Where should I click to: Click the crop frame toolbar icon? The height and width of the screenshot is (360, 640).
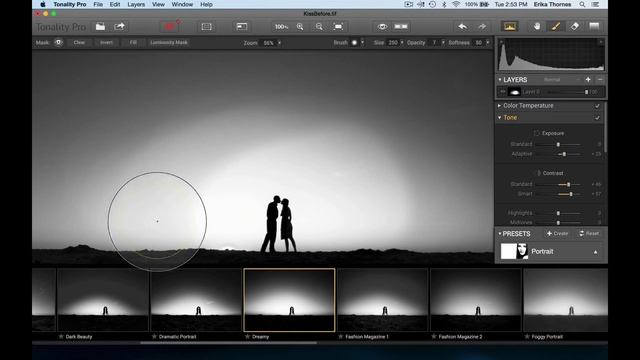(207, 27)
